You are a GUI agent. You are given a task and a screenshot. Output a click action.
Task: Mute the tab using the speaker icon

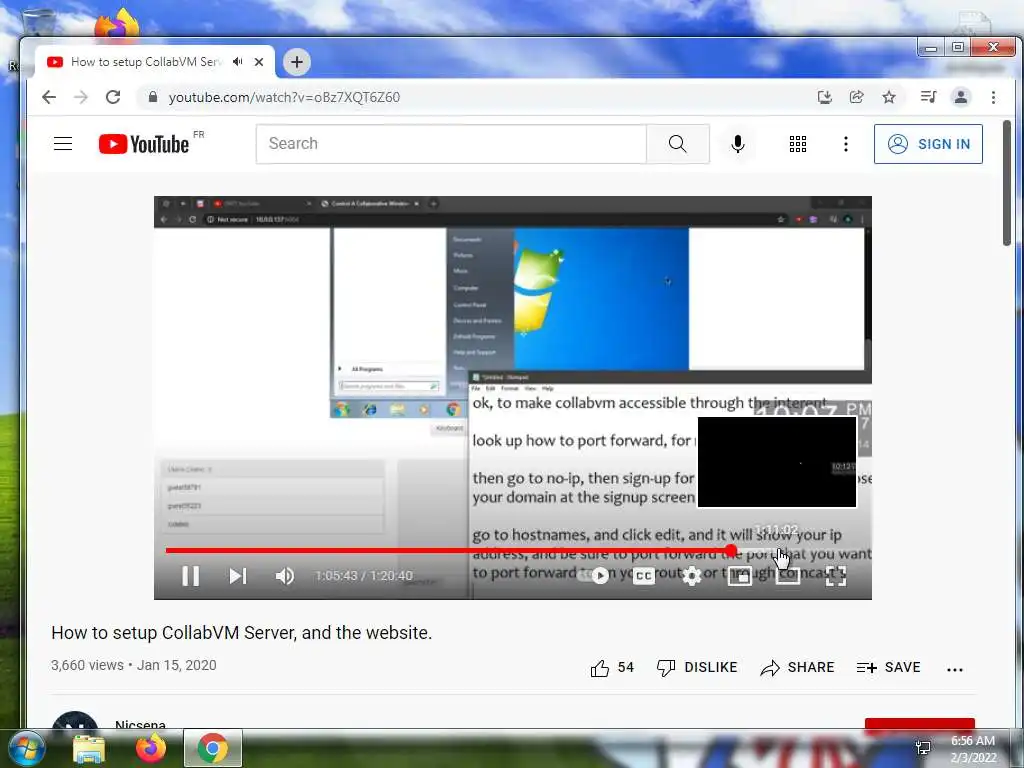pyautogui.click(x=238, y=61)
